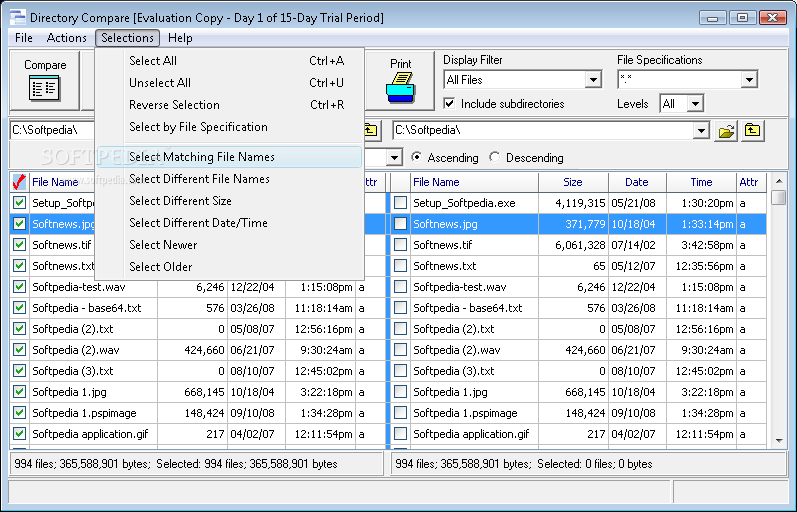Check right pane Softnews.jpg checkbox
This screenshot has width=797, height=512.
pyautogui.click(x=401, y=224)
